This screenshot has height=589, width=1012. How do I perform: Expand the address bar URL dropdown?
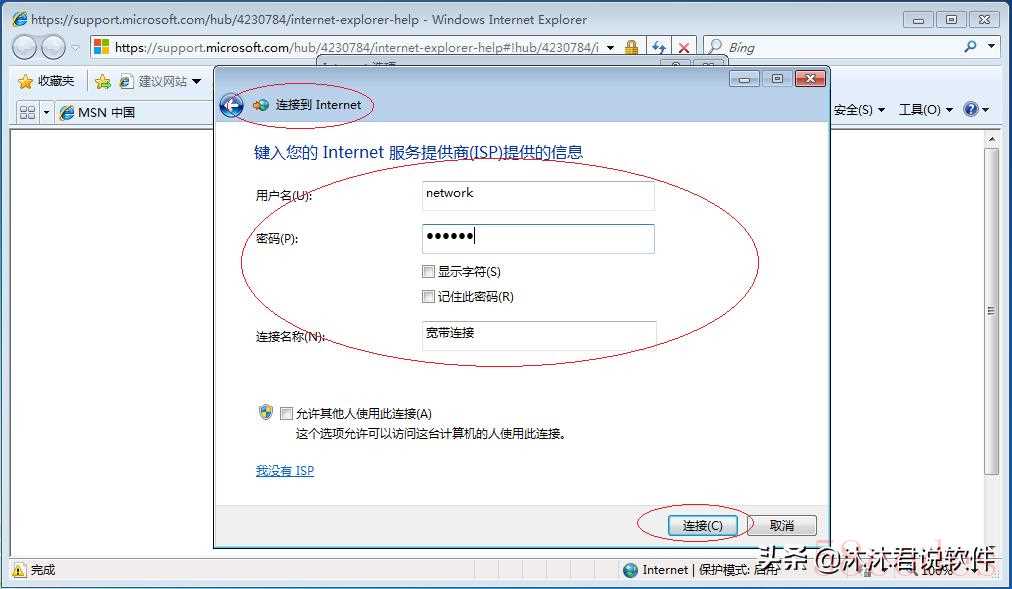610,48
